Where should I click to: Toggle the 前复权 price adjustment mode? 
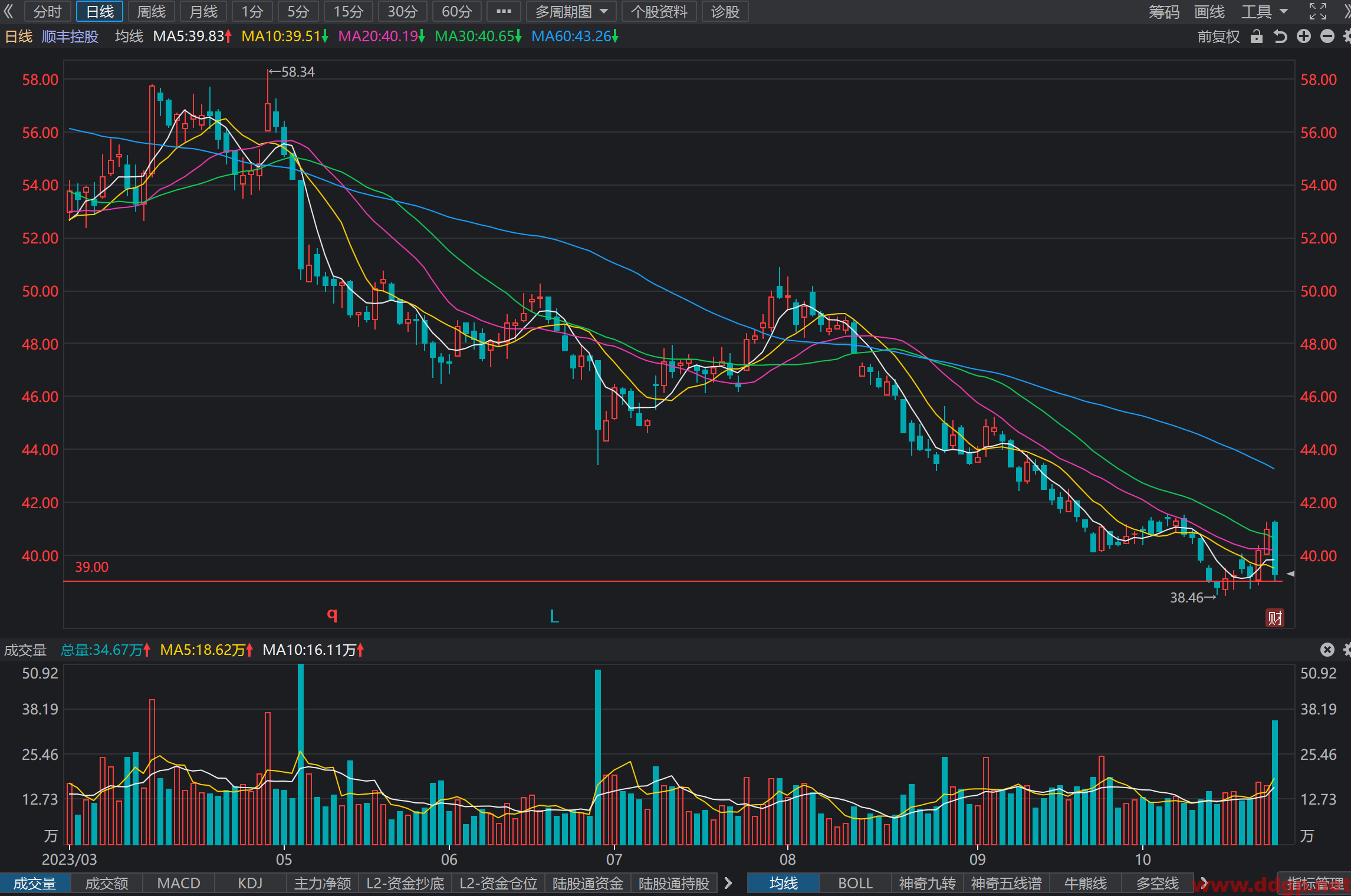point(1218,37)
